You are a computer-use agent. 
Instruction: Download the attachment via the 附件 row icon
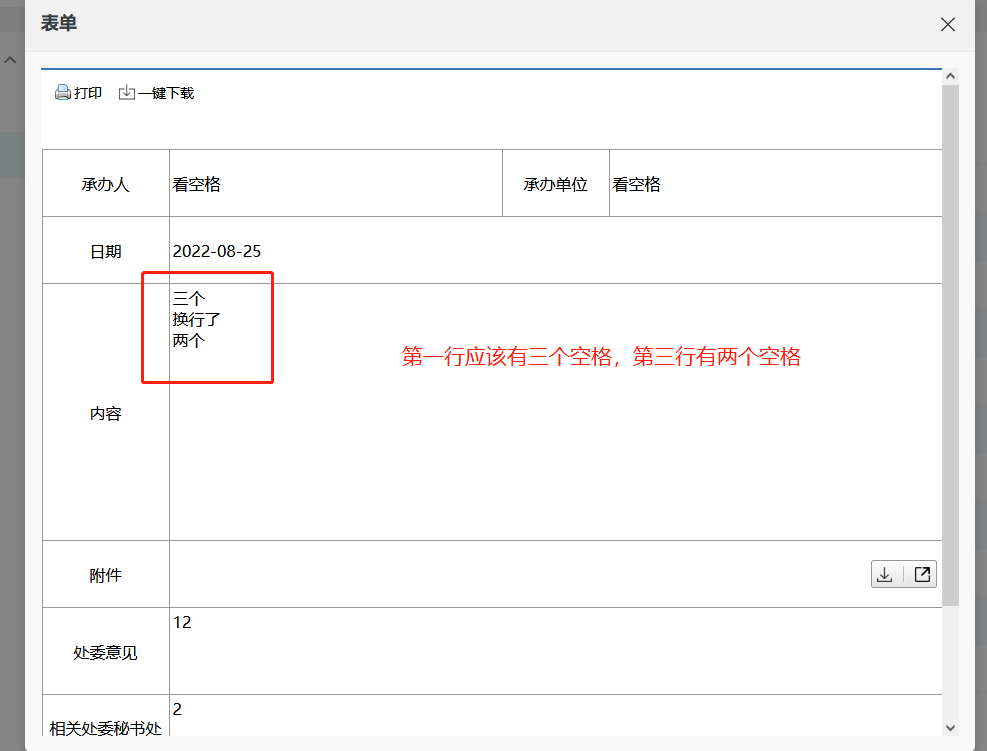tap(884, 575)
